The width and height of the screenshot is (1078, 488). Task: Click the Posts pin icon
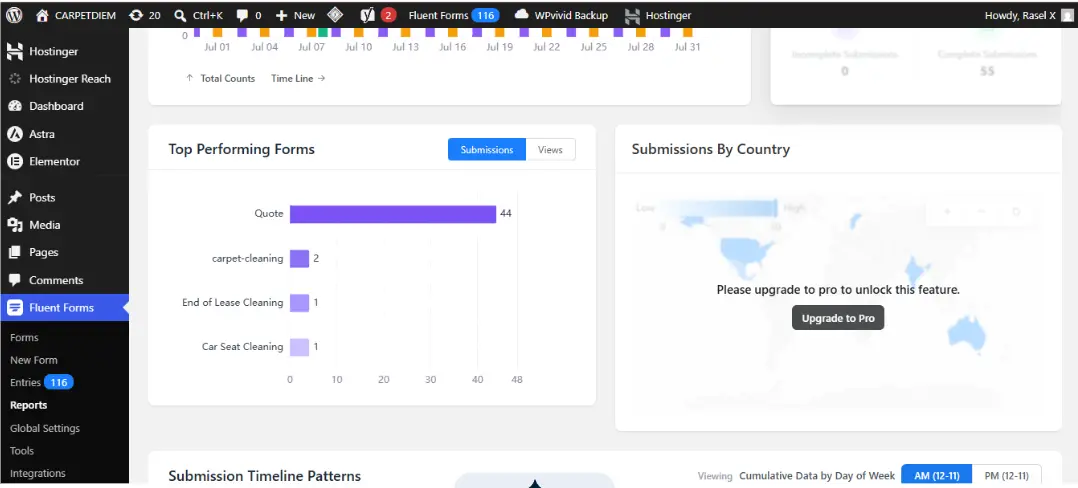14,198
